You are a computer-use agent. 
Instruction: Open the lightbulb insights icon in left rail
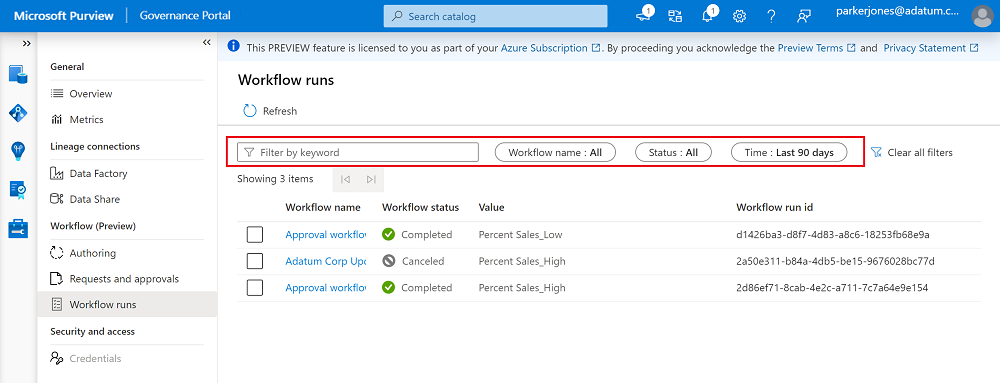(18, 150)
